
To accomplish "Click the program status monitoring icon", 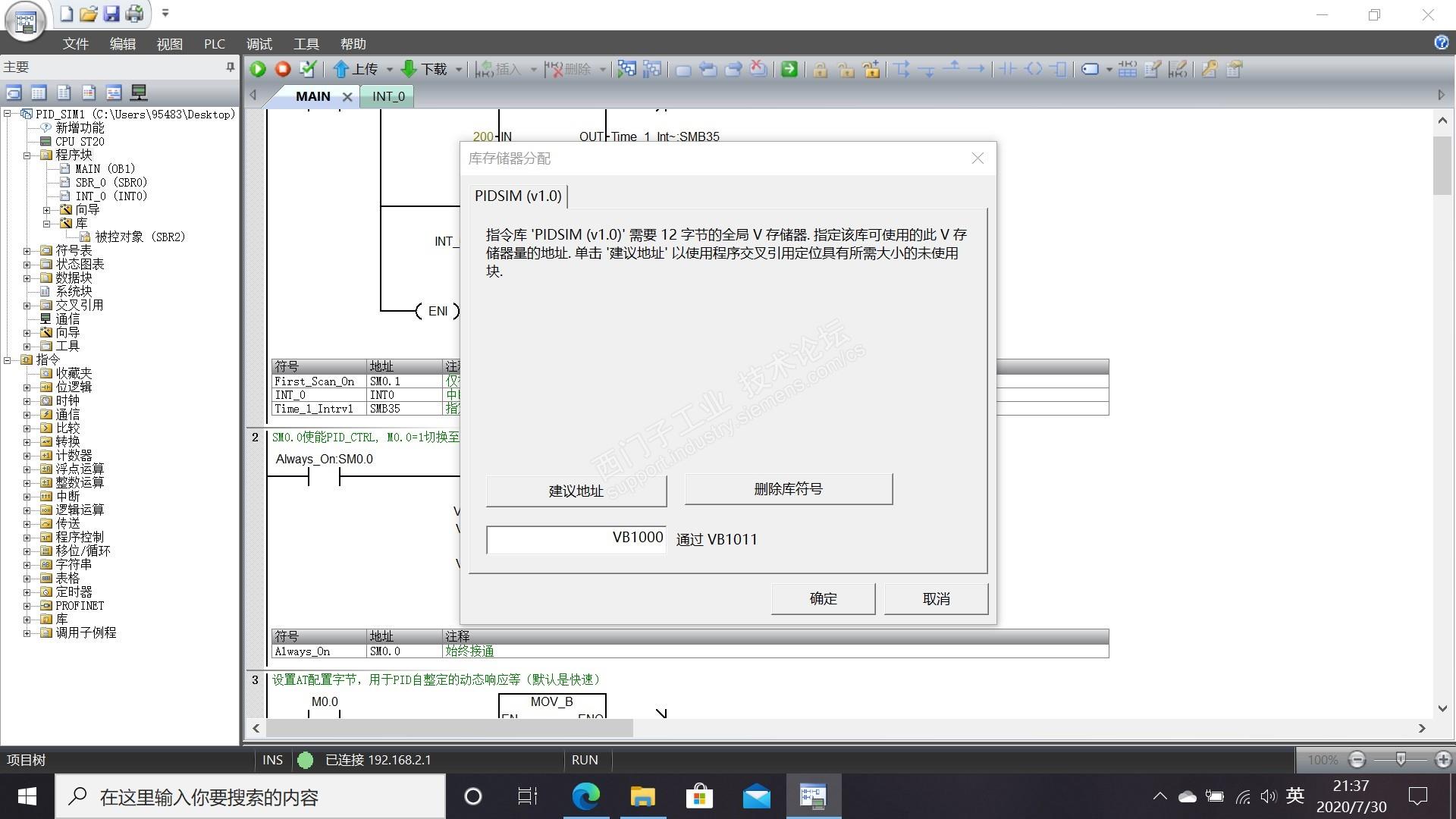I will tap(626, 69).
